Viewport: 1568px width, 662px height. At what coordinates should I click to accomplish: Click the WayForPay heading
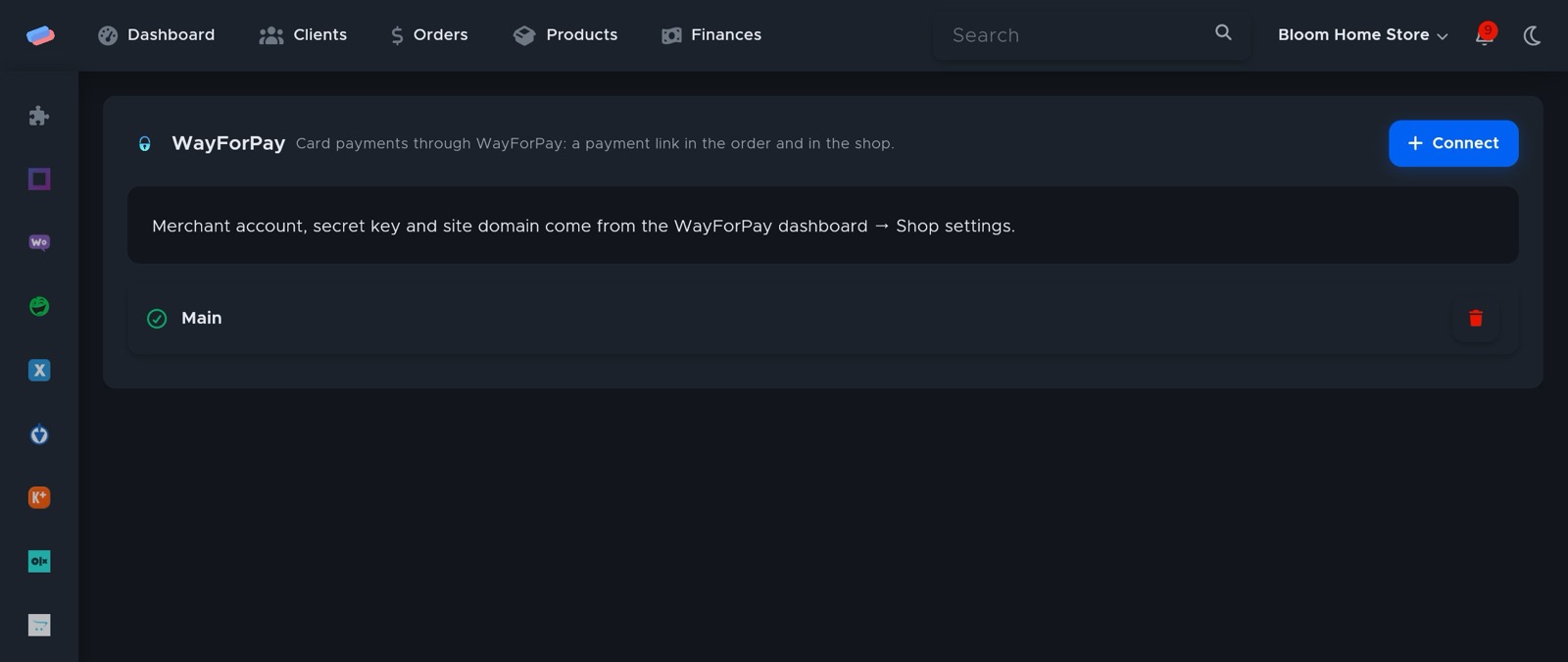point(228,143)
